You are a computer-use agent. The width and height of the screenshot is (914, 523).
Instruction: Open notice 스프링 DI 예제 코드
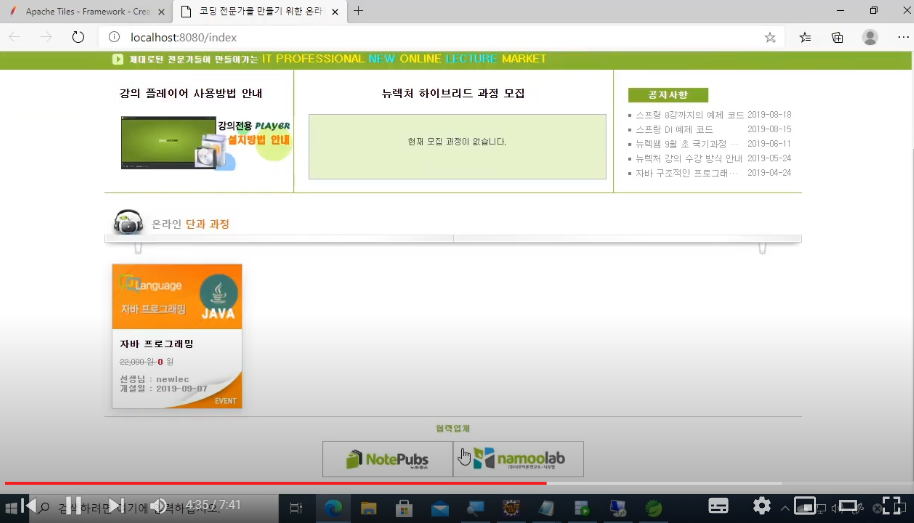674,129
